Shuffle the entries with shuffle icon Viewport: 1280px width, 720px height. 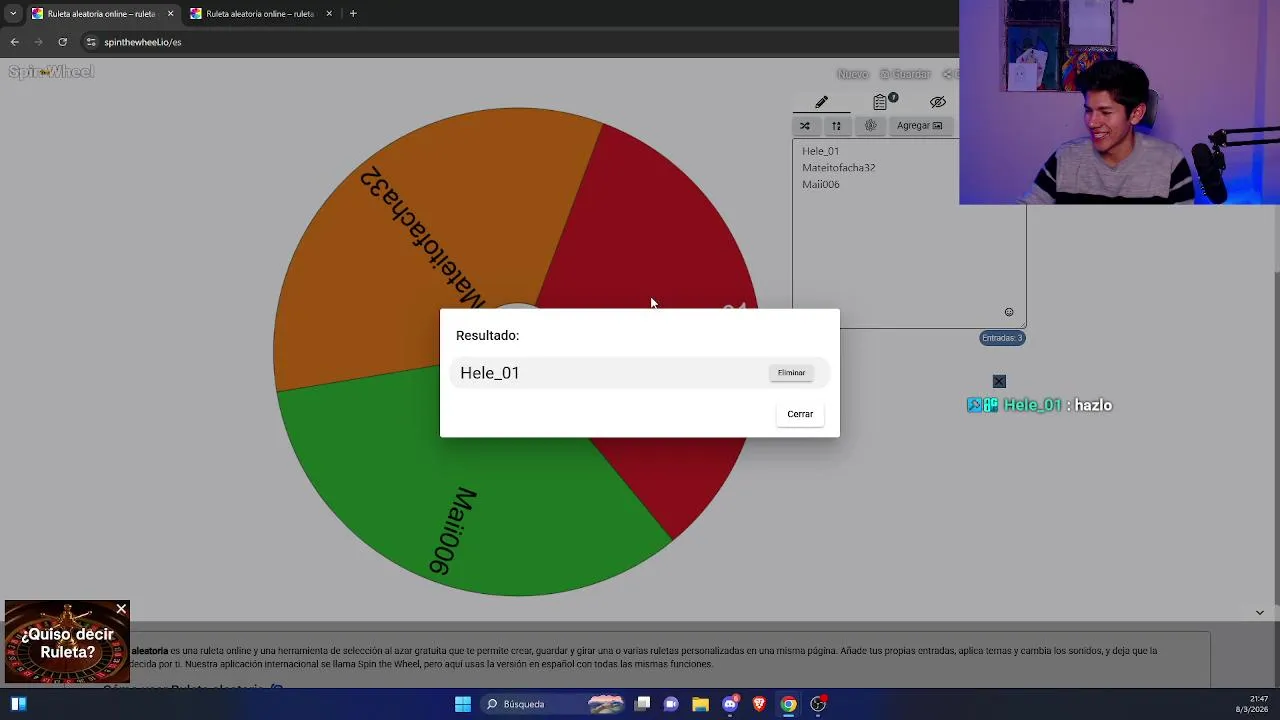point(805,126)
